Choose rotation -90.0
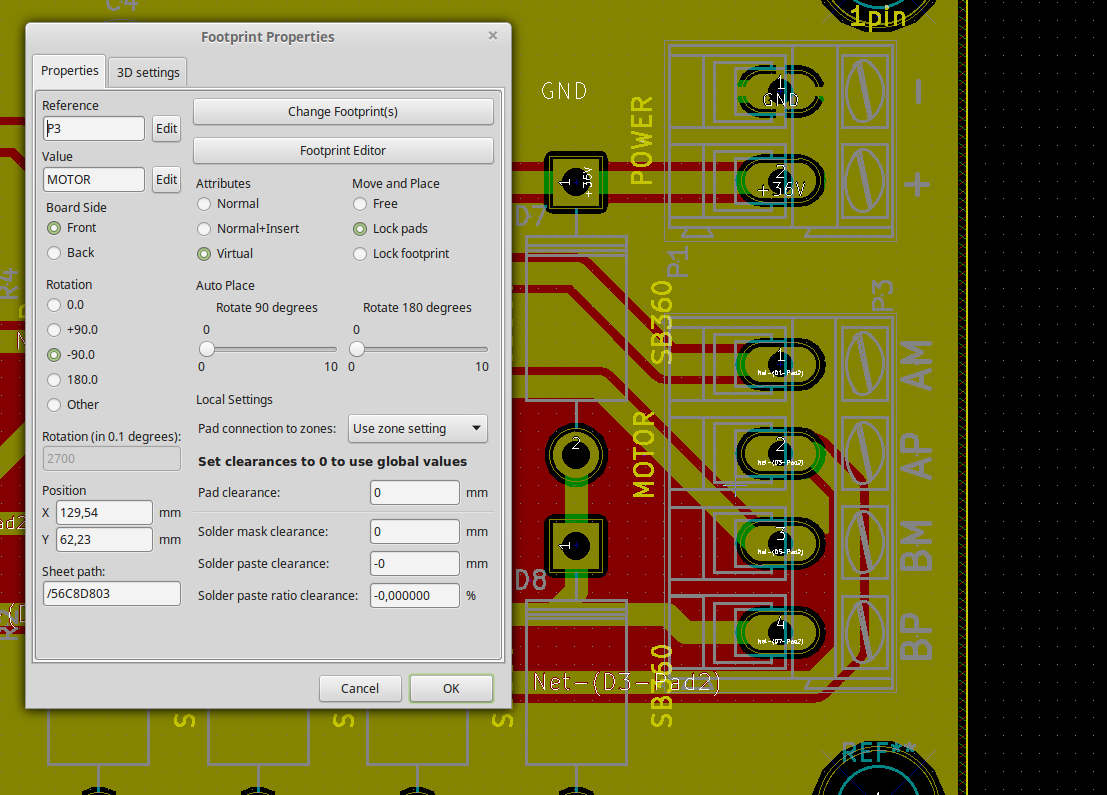 (71, 354)
